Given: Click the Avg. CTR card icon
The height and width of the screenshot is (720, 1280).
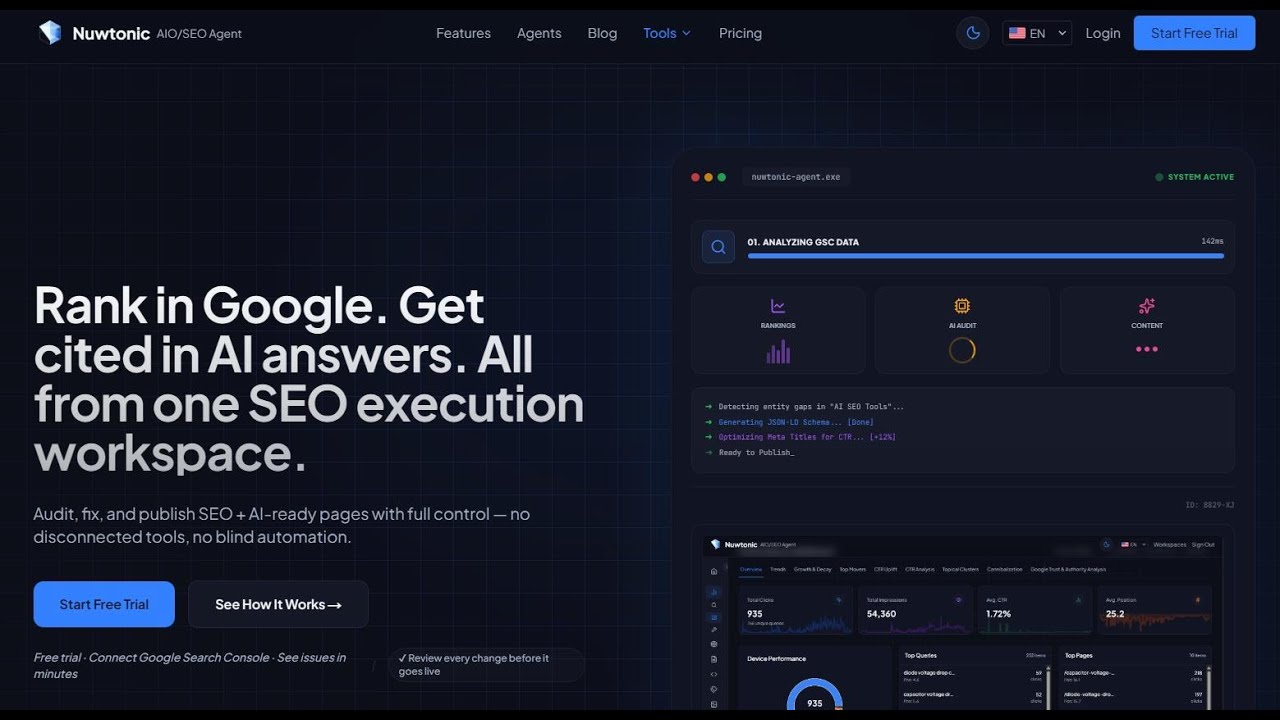Looking at the screenshot, I should click(1078, 600).
